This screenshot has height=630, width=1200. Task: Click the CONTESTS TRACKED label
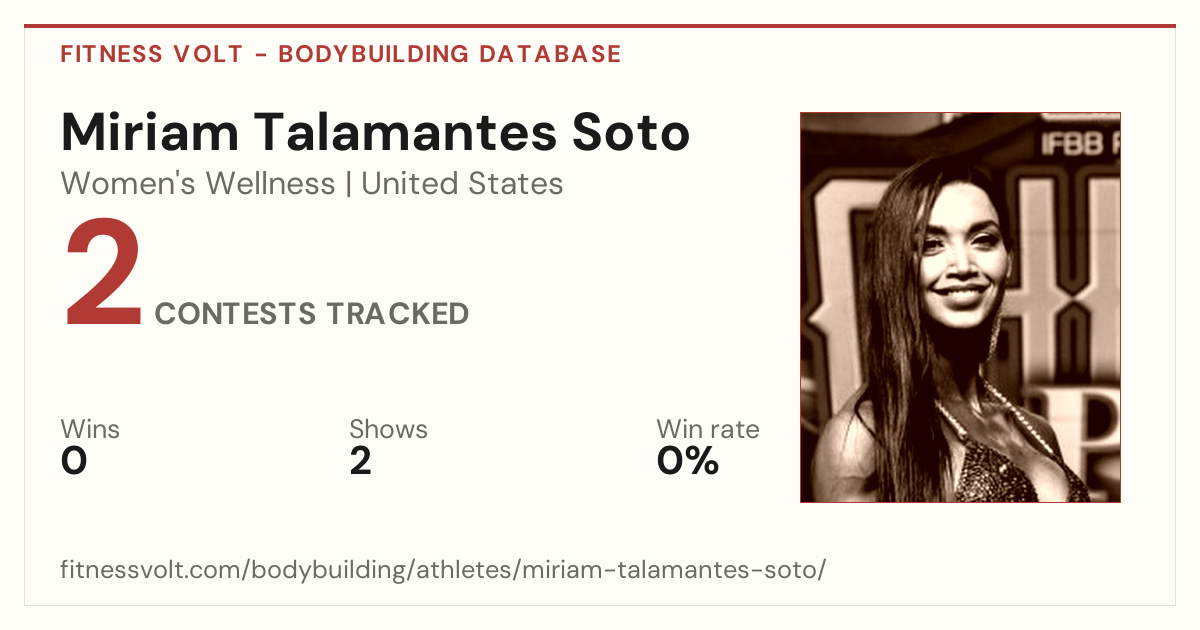(x=312, y=314)
